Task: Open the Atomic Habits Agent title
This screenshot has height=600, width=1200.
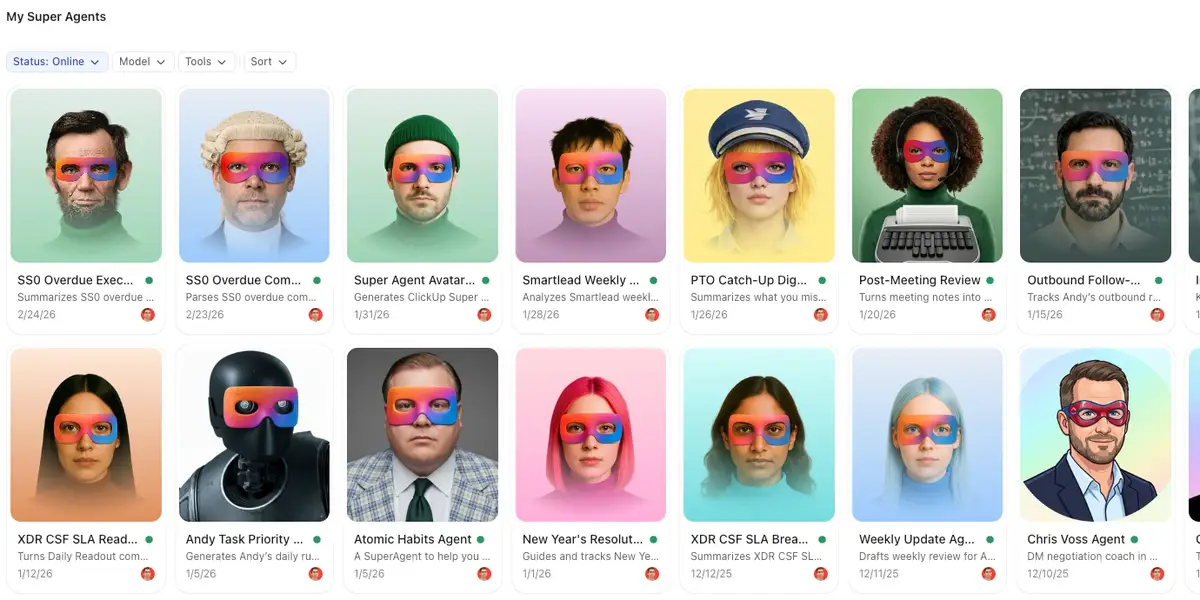Action: point(413,540)
